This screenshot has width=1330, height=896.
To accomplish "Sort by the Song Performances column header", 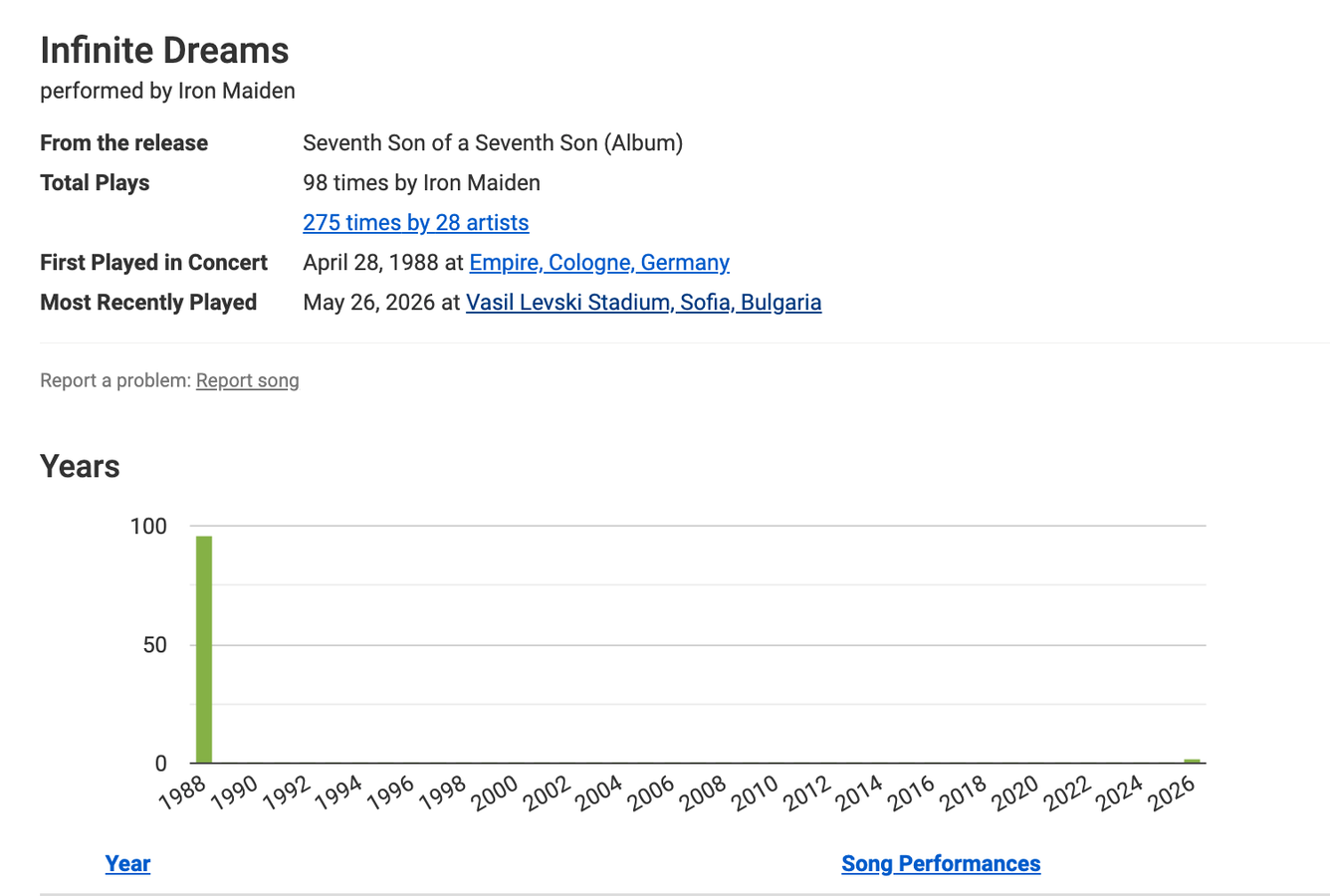I will point(941,863).
